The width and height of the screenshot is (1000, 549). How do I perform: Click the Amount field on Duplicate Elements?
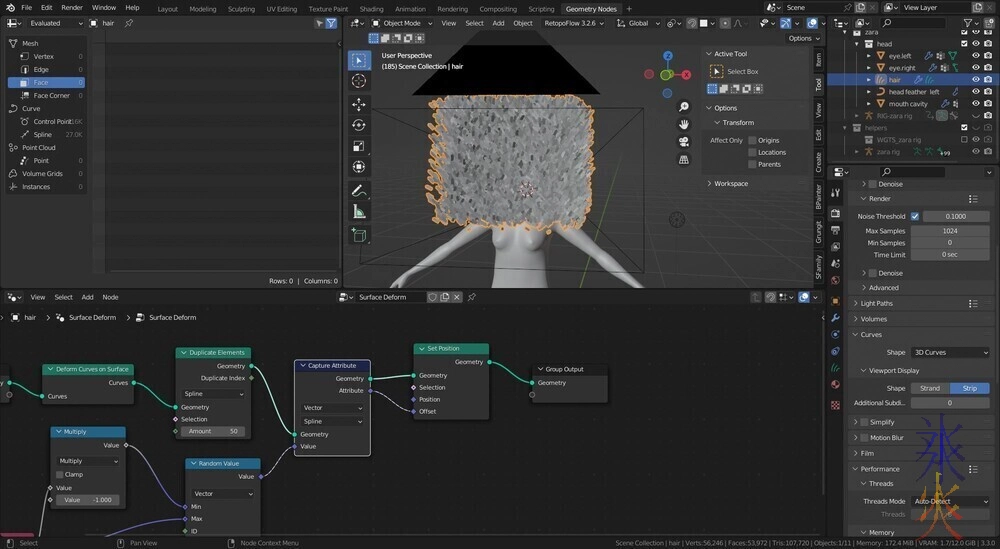[x=212, y=431]
